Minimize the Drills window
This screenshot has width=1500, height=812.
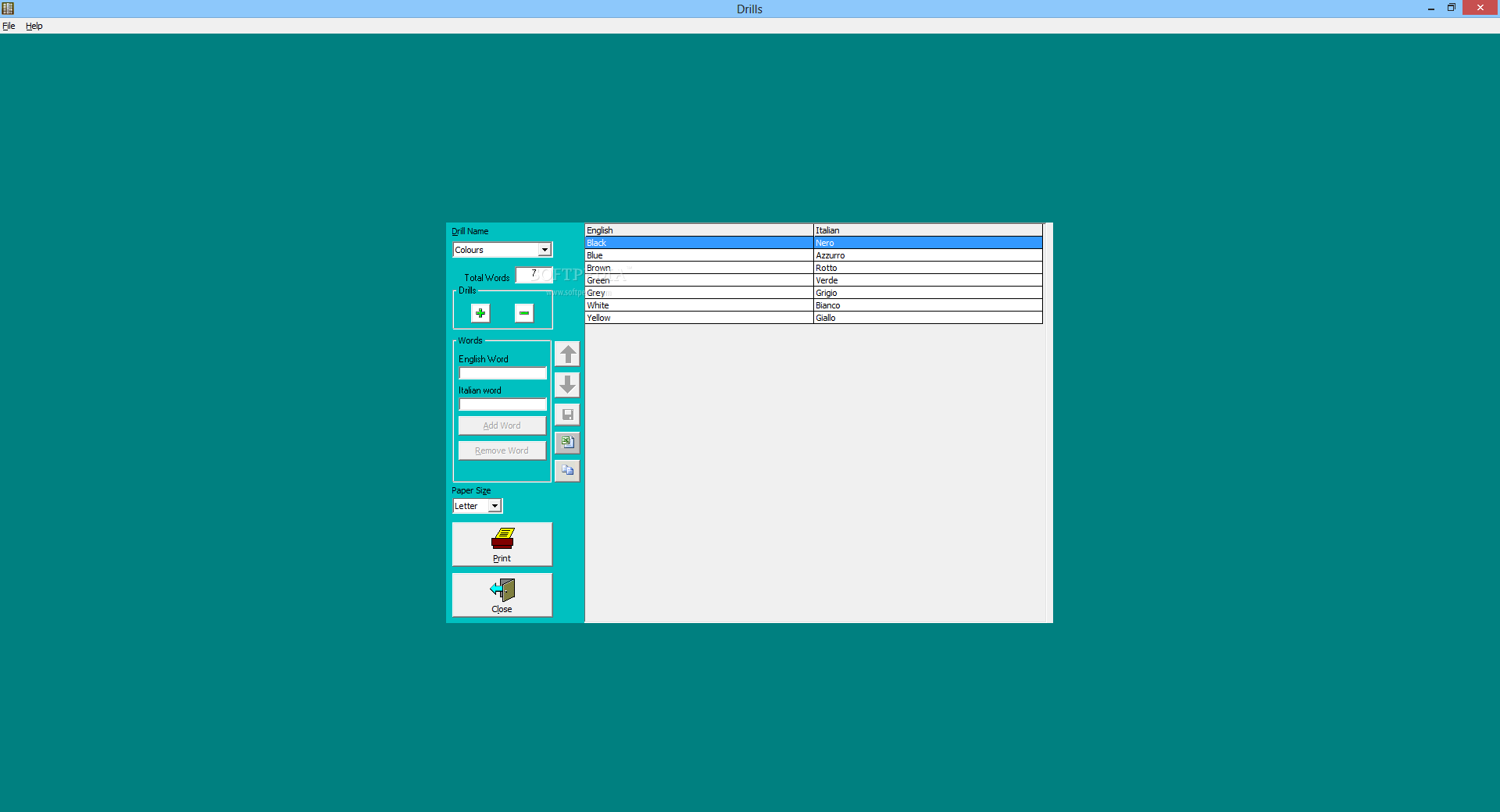click(x=1431, y=8)
